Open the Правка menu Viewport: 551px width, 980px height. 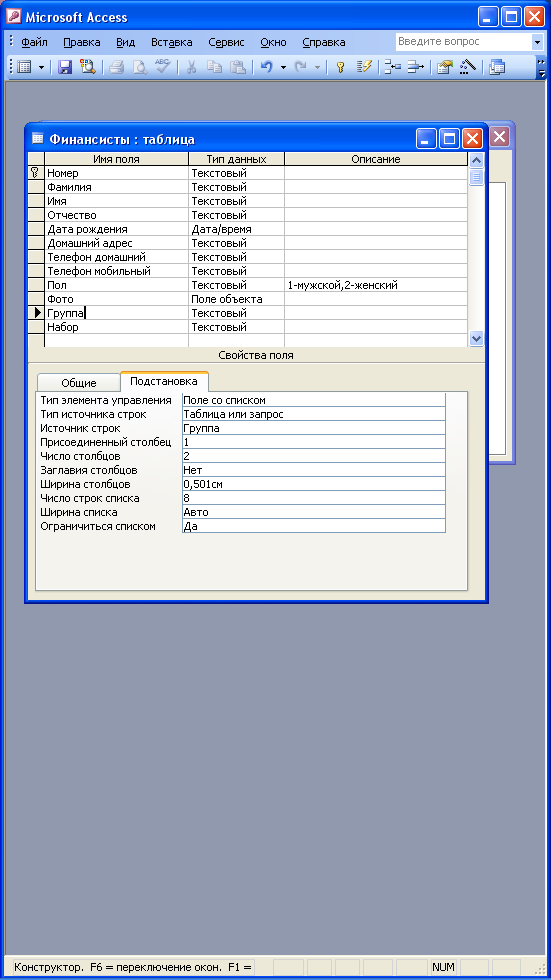pyautogui.click(x=82, y=42)
